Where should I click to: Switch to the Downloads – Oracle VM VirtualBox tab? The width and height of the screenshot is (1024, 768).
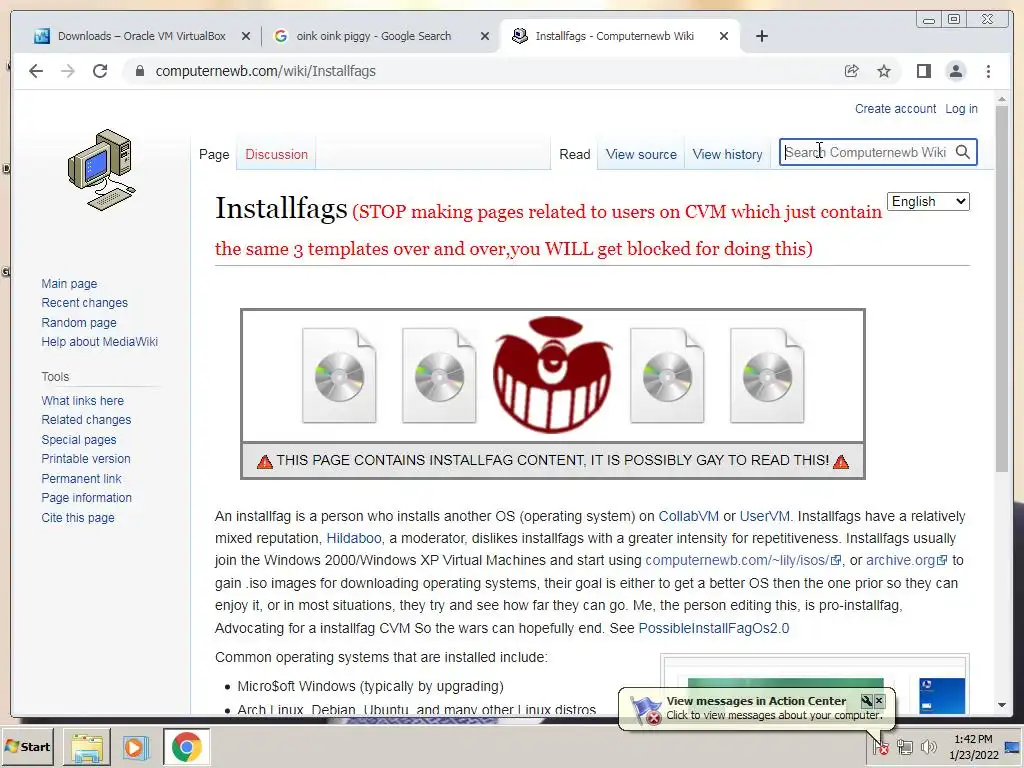click(142, 36)
